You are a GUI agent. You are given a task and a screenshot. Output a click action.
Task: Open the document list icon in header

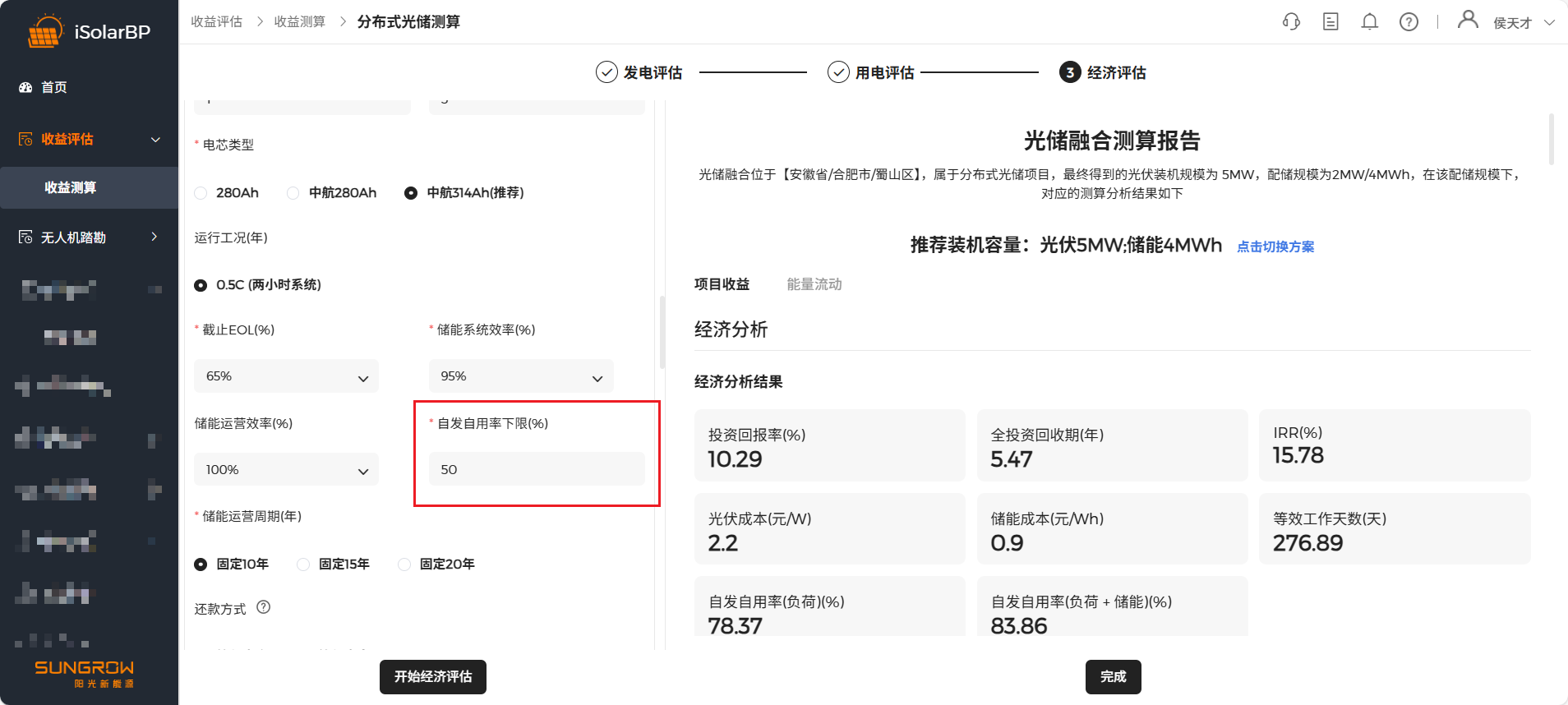pos(1330,22)
